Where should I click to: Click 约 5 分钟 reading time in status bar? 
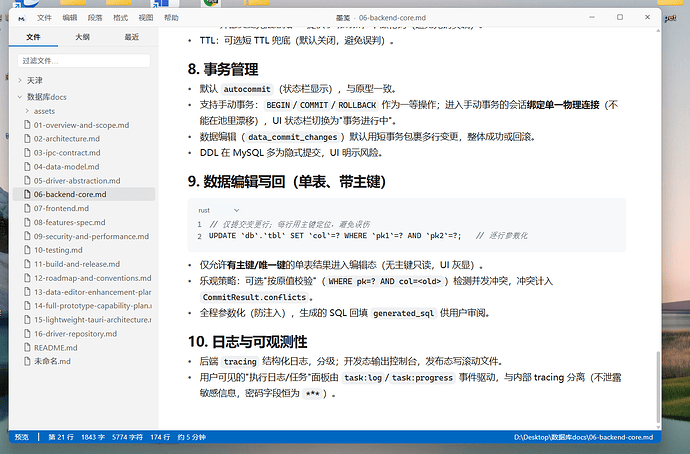[x=191, y=437]
